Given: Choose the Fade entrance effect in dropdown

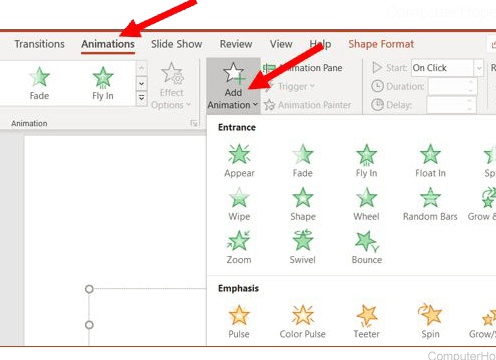Looking at the screenshot, I should [303, 161].
